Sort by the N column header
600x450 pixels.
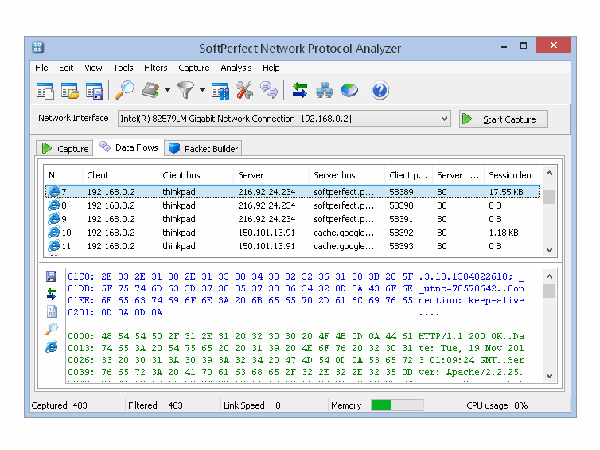[63, 175]
